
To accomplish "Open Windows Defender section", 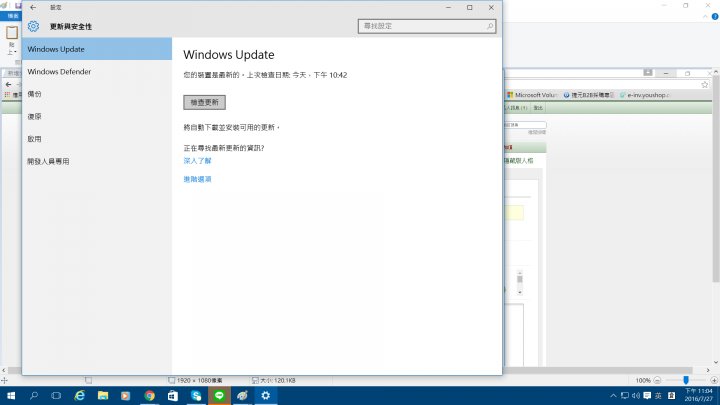I will tap(97, 72).
